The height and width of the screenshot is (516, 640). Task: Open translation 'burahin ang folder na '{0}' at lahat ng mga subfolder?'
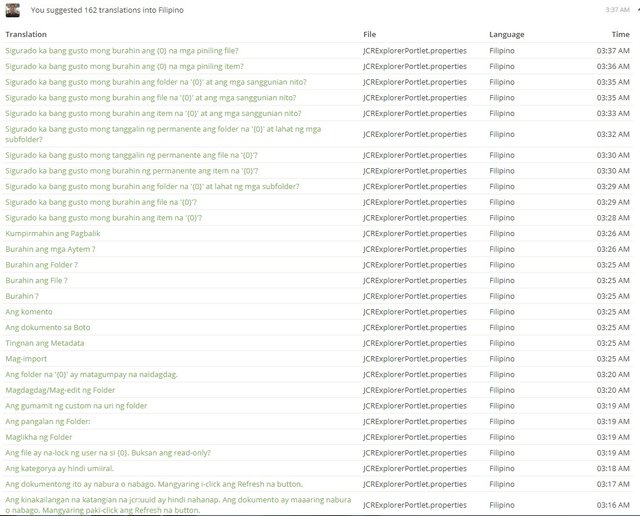152,186
